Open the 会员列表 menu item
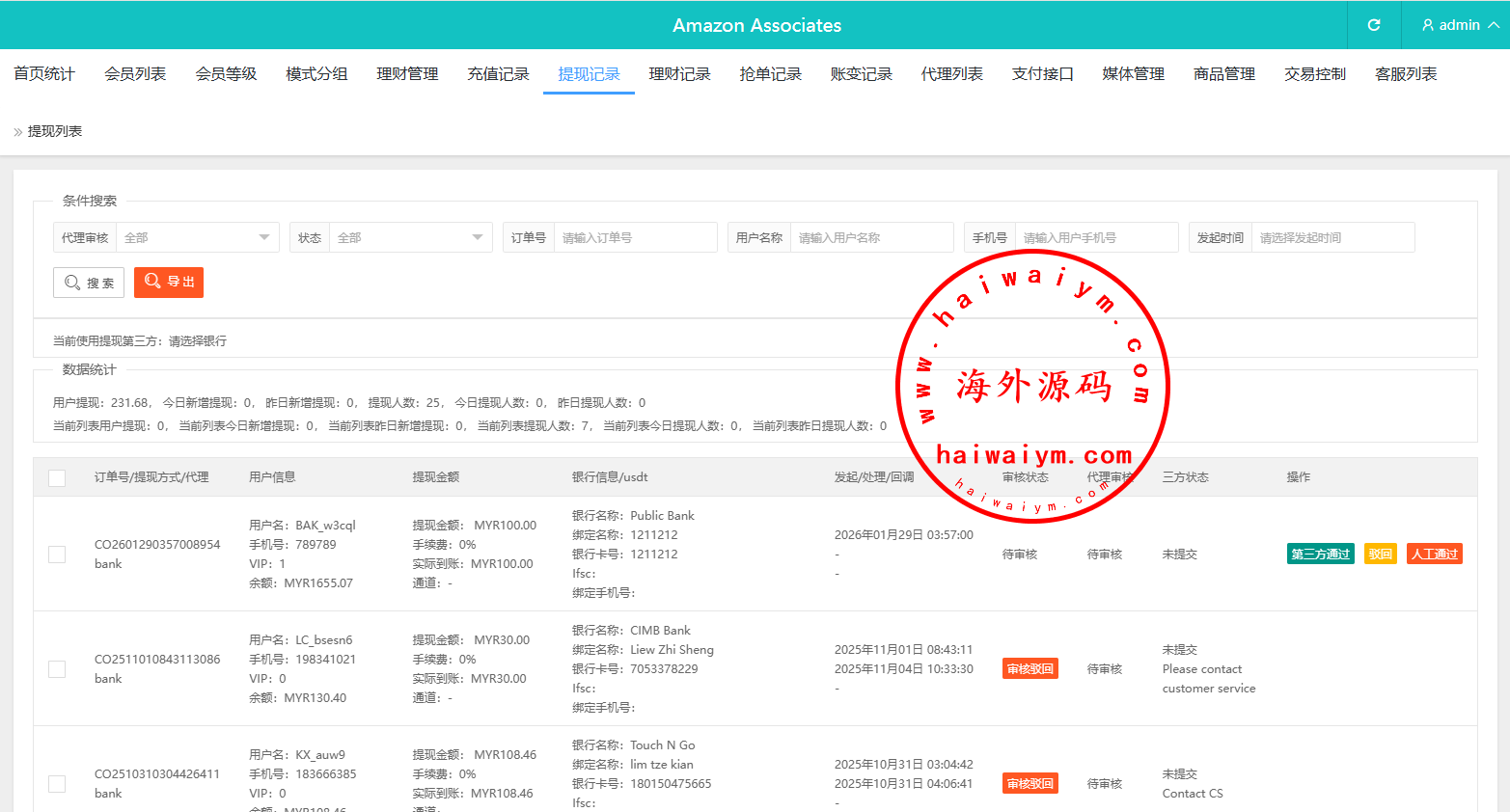1510x812 pixels. tap(135, 74)
